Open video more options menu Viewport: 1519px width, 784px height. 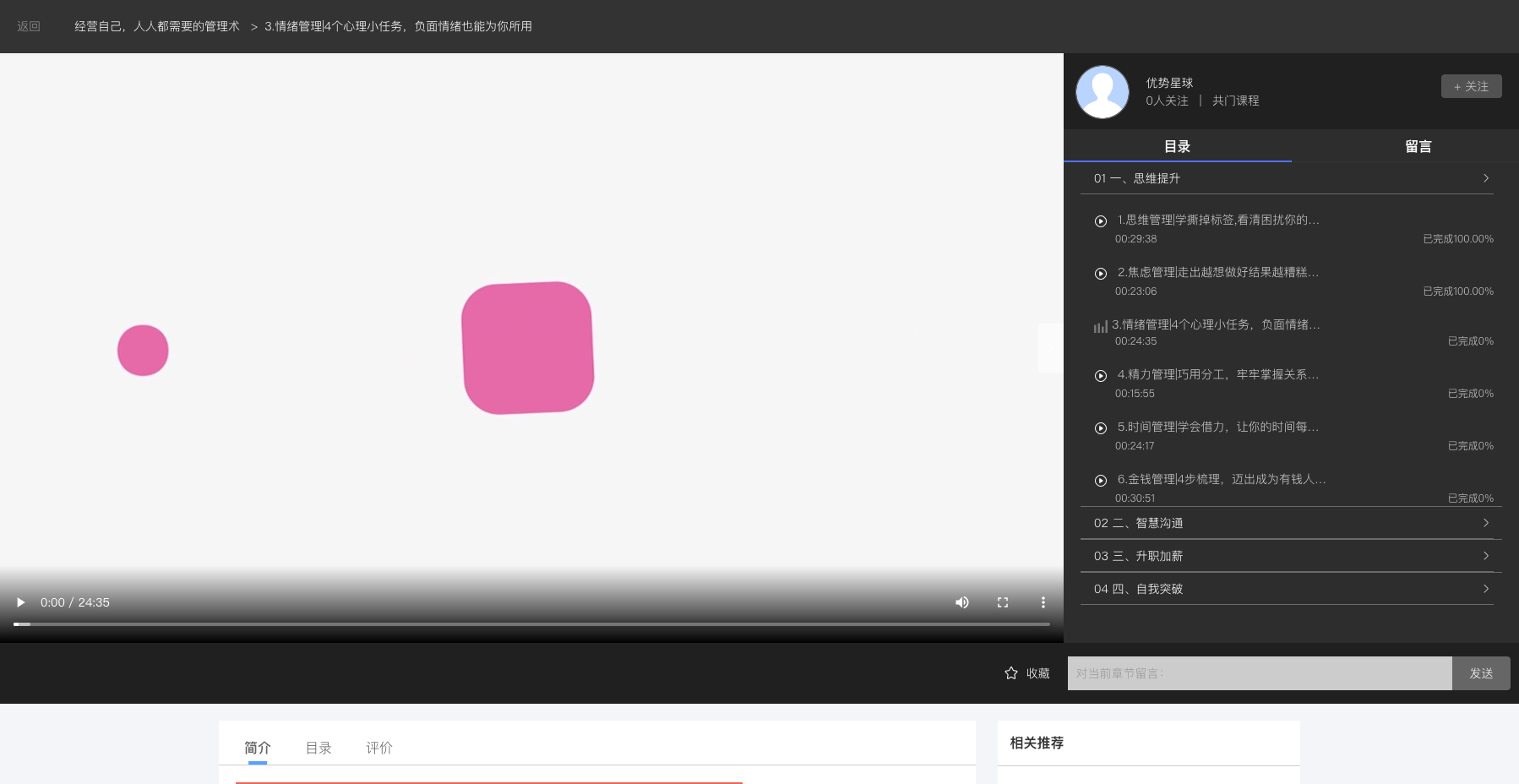pyautogui.click(x=1043, y=602)
